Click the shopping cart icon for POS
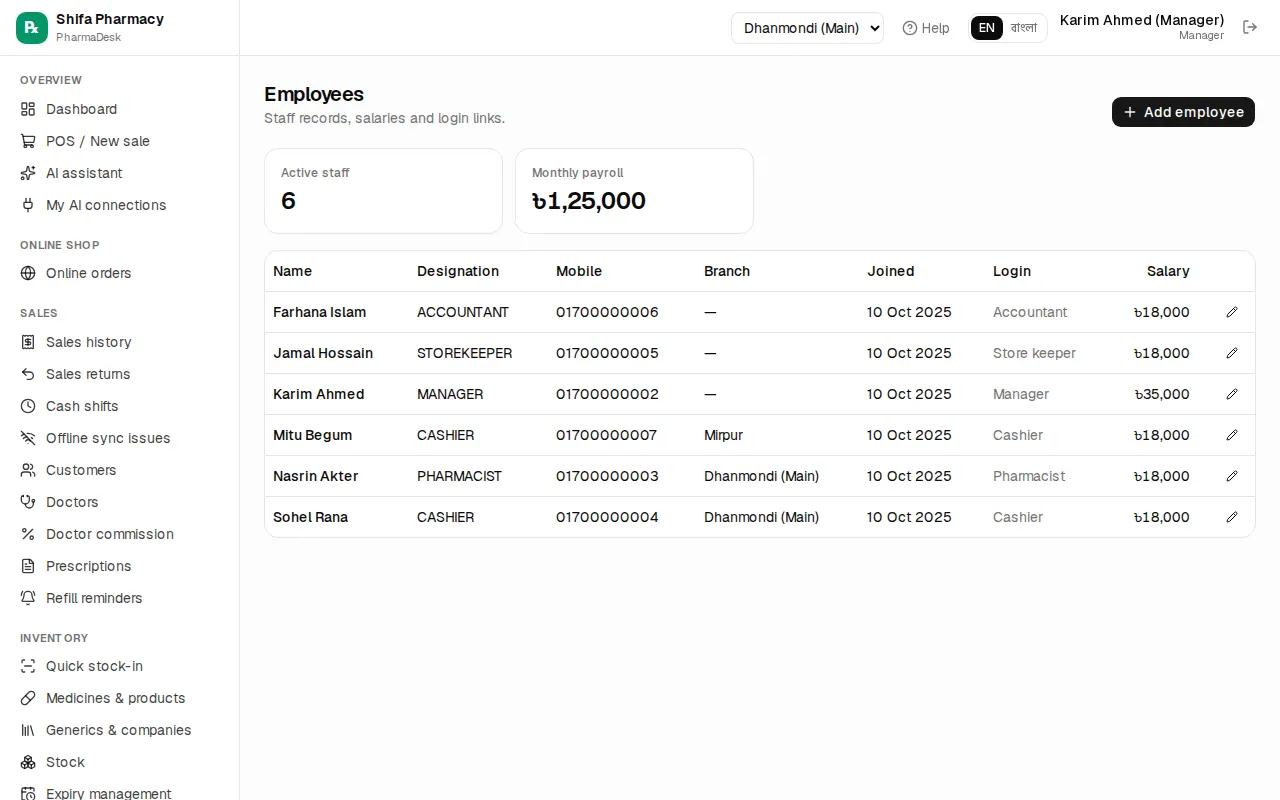The image size is (1280, 800). 28,141
